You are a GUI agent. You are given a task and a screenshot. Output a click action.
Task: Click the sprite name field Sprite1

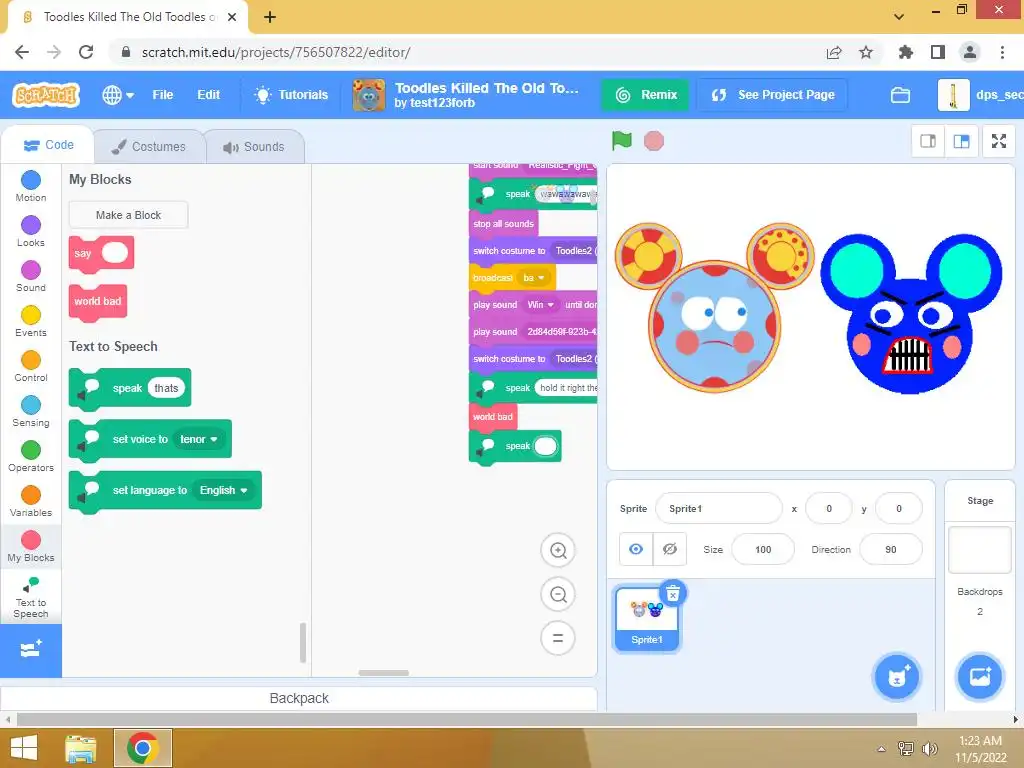pos(718,509)
